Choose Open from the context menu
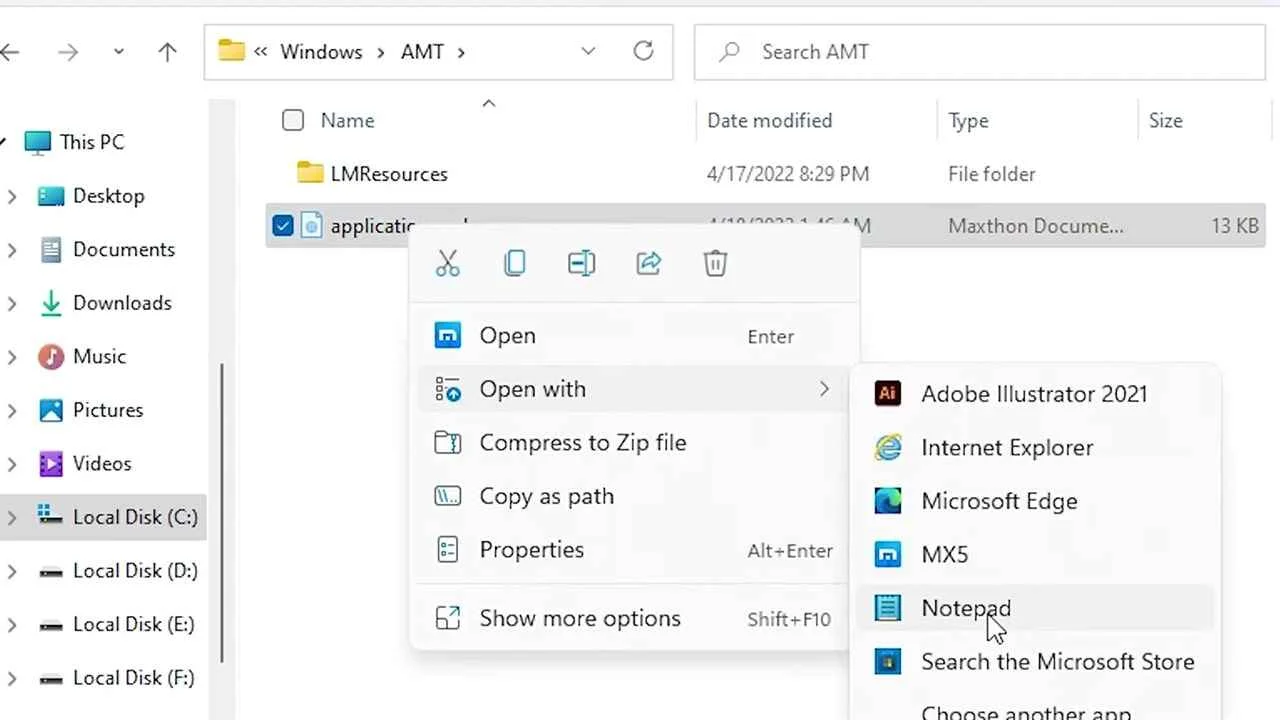Viewport: 1280px width, 720px height. [x=634, y=336]
